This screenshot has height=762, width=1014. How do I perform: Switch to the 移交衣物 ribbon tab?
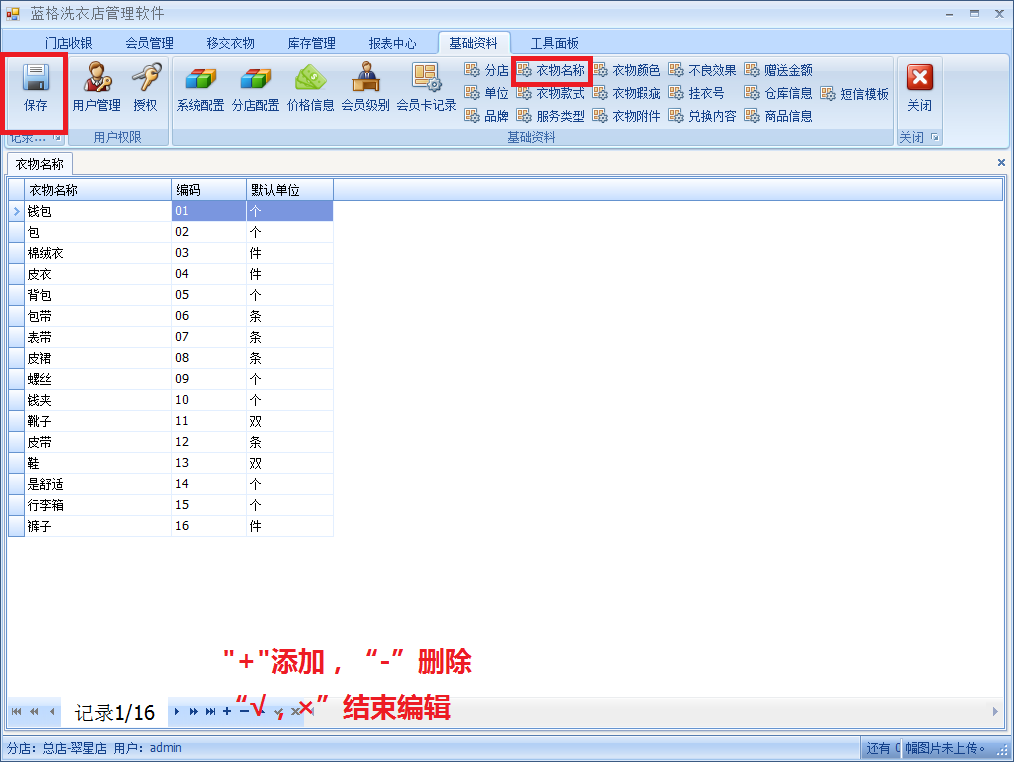[x=230, y=43]
